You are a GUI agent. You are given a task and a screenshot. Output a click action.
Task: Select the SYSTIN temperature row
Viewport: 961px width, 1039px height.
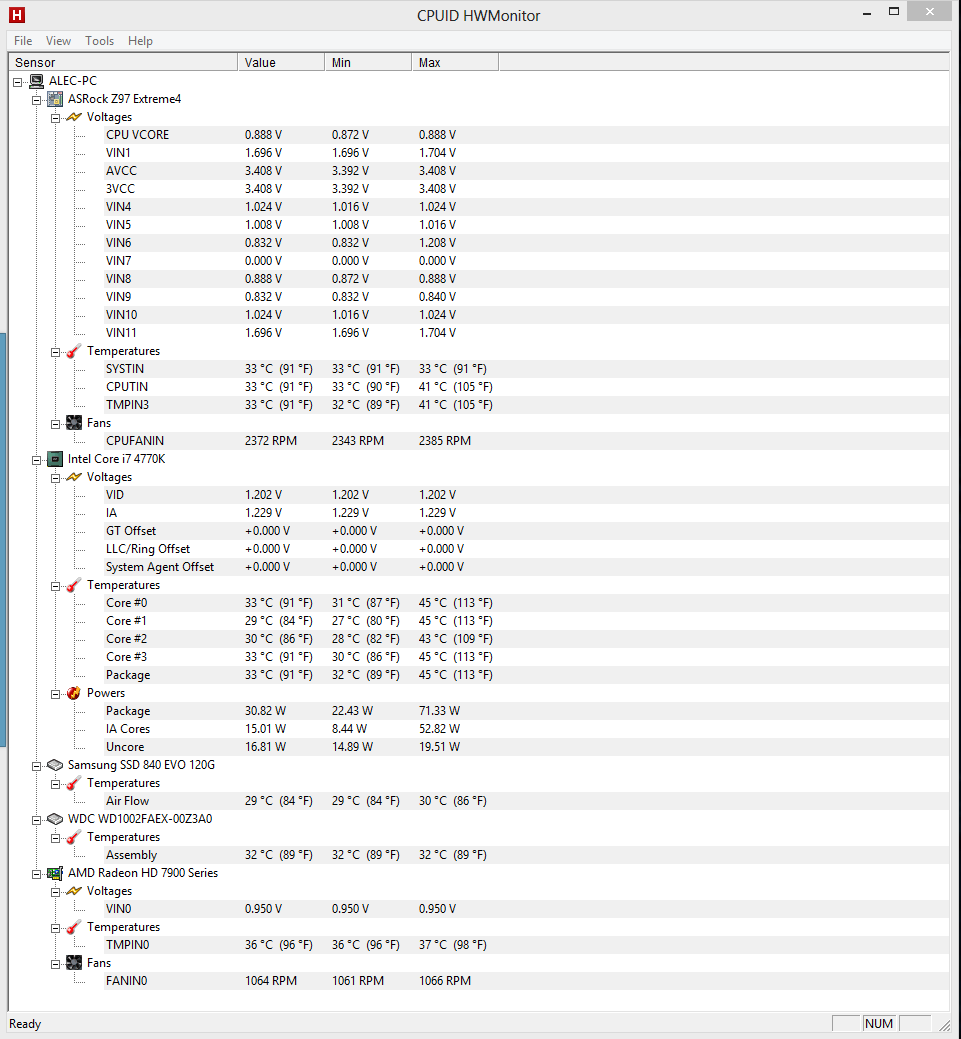coord(526,369)
